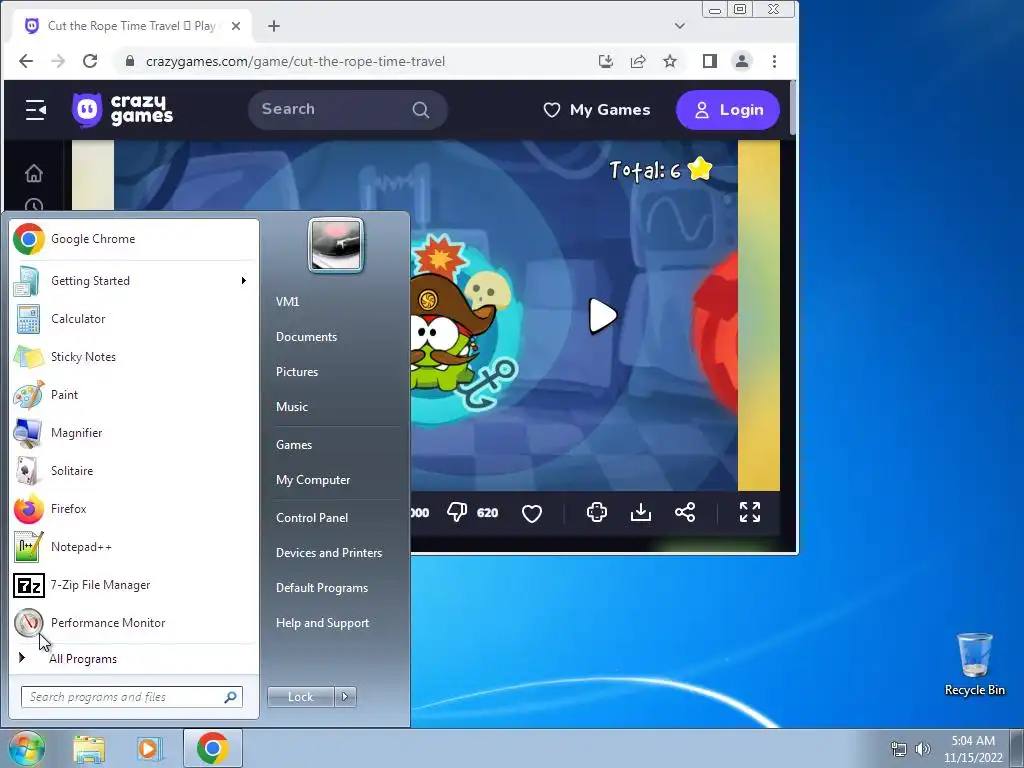Focus the Search programs and files box
Screen dimensions: 1024x768
[x=132, y=697]
